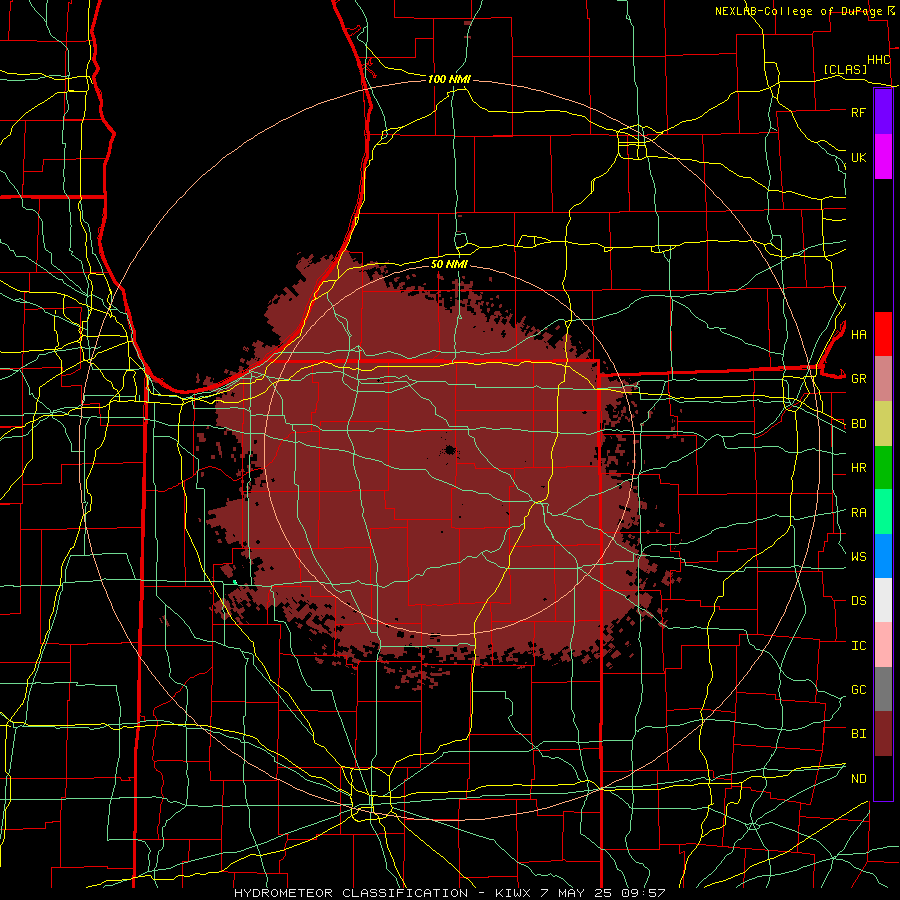Image resolution: width=900 pixels, height=900 pixels.
Task: Click the HR legend label
Action: pos(858,468)
